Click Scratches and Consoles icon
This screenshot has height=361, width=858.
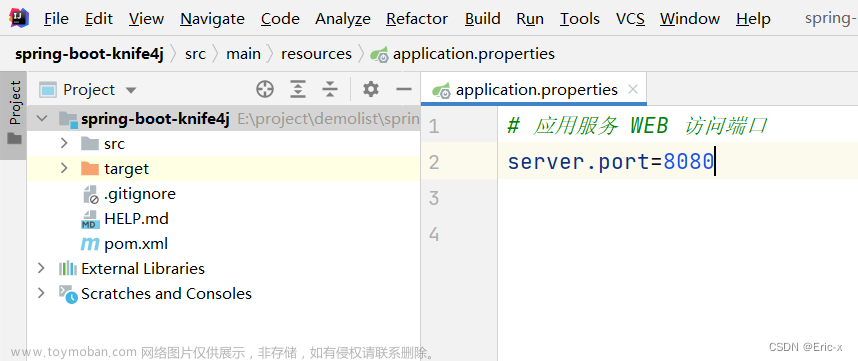pos(68,294)
